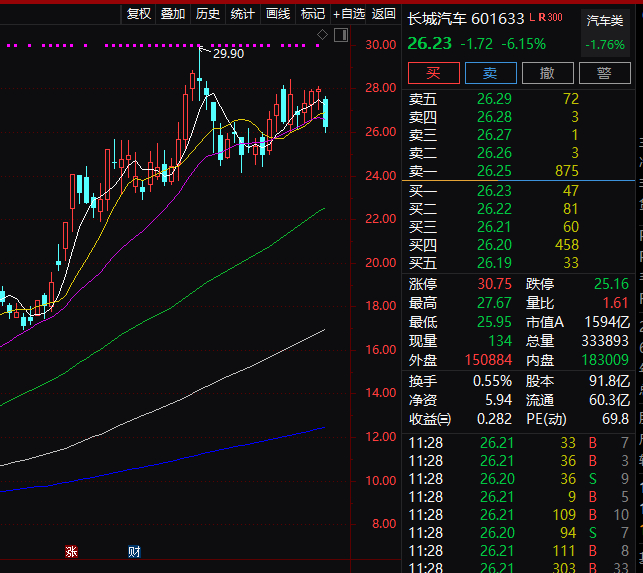Click the latest candlestick on the chart

tap(326, 115)
